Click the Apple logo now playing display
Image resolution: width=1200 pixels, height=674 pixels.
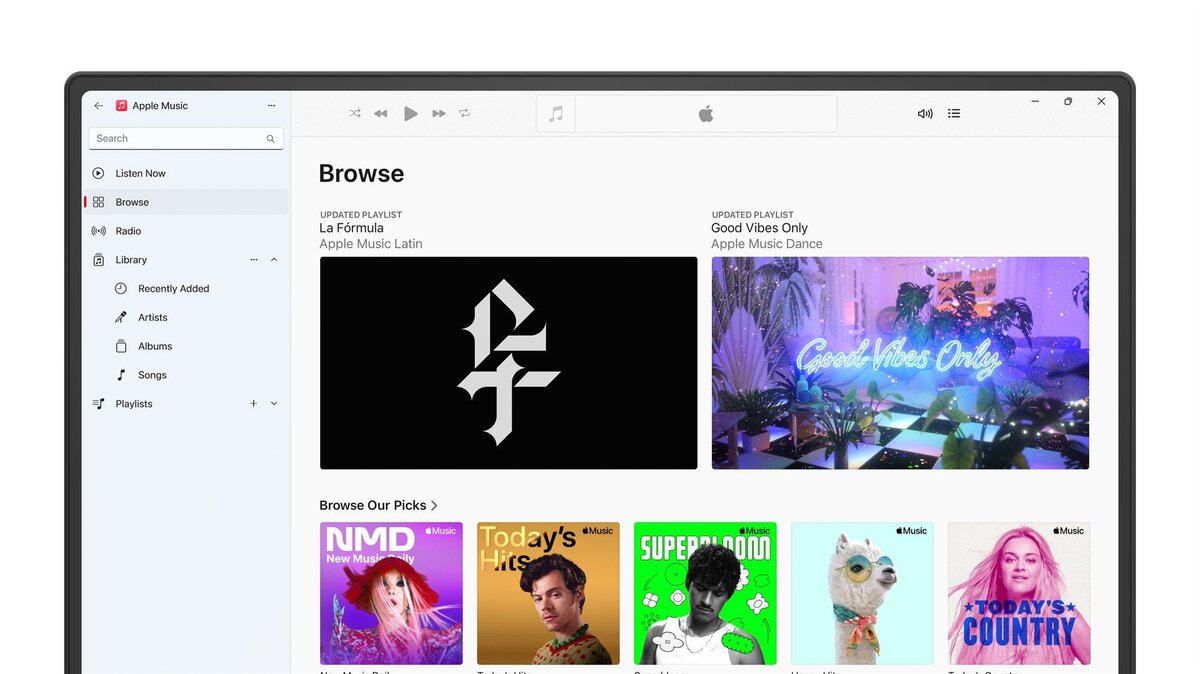tap(706, 114)
